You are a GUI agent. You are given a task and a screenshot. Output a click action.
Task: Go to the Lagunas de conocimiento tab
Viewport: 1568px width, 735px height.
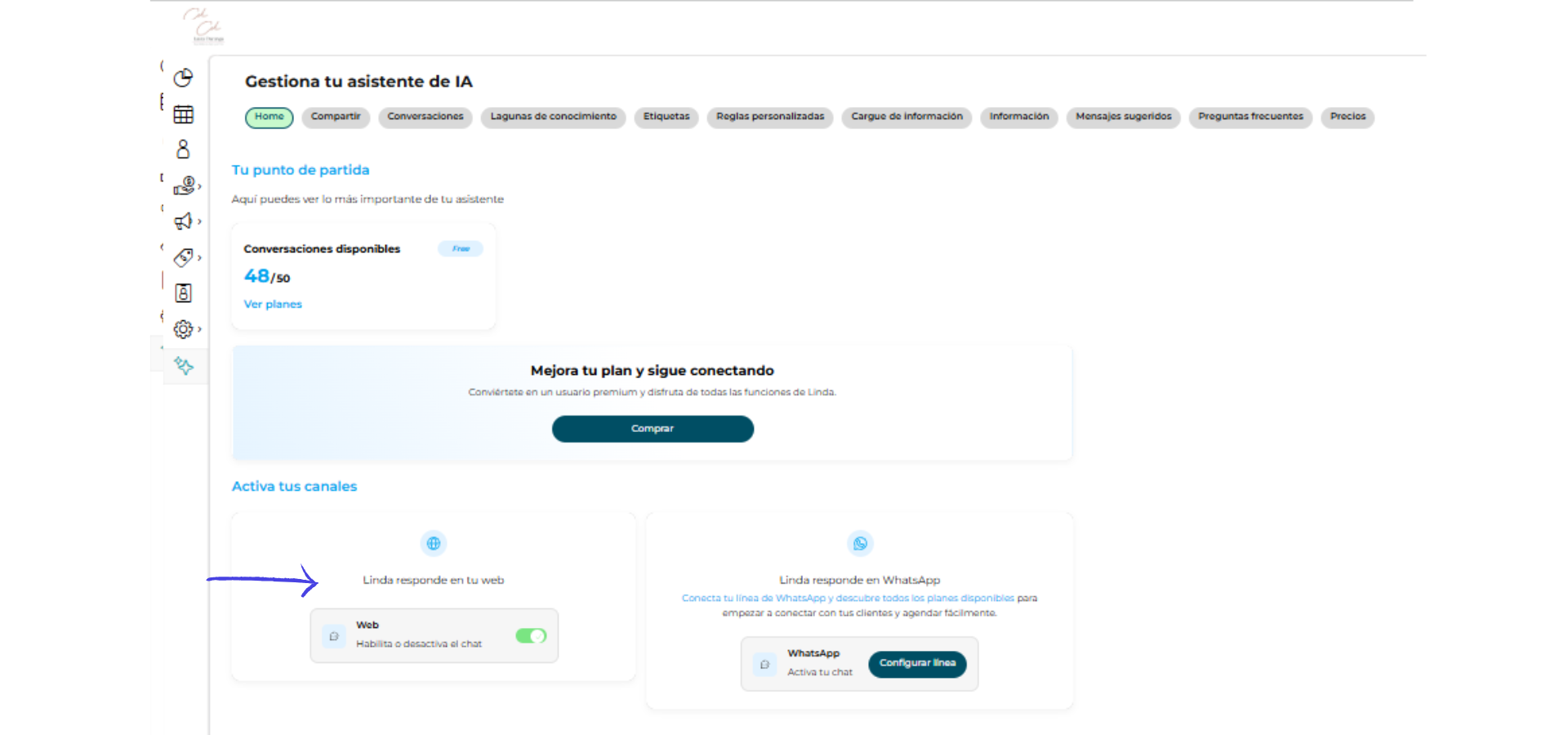pos(553,117)
